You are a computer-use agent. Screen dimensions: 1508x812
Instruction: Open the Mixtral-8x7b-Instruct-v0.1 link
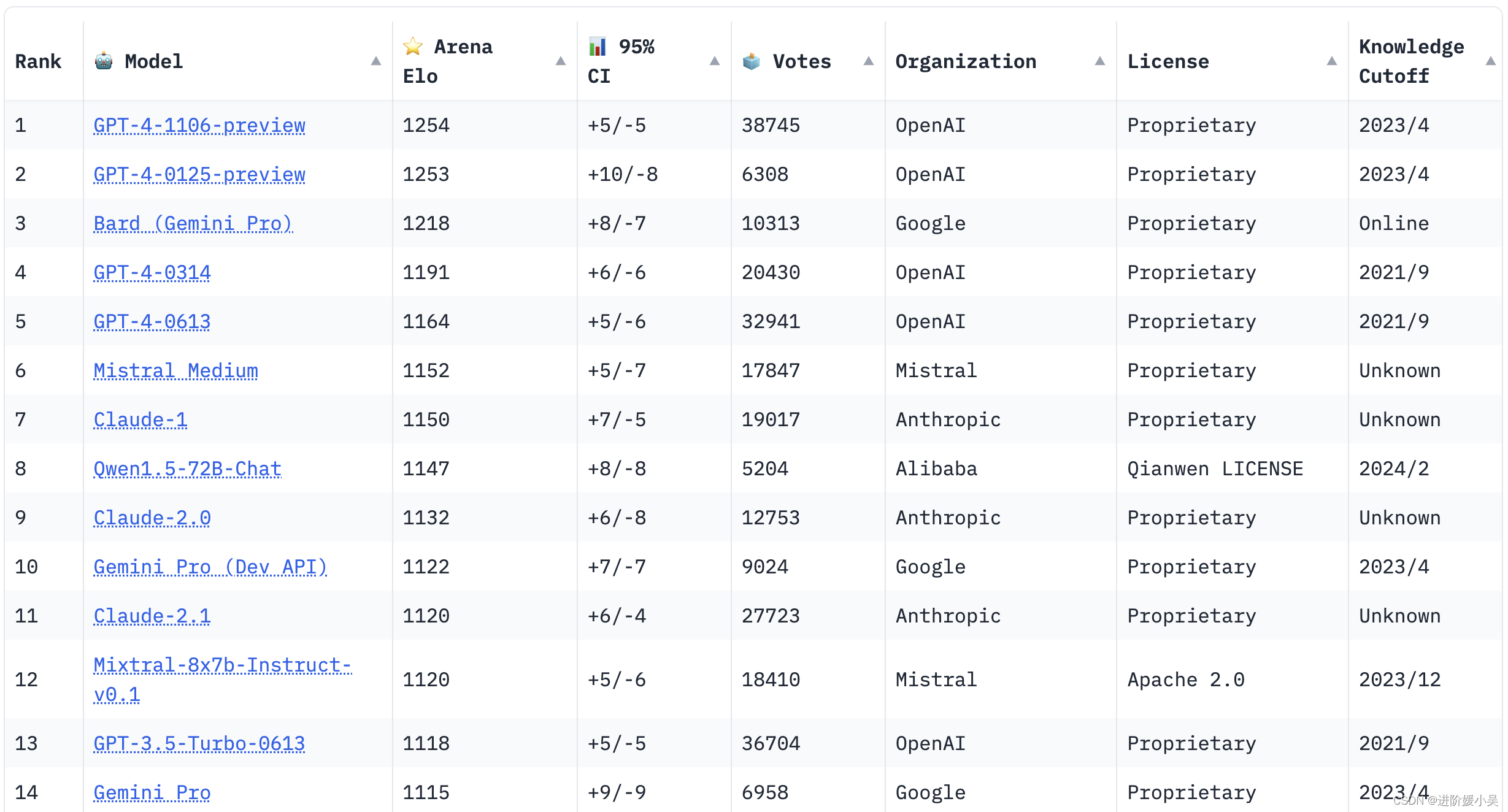click(x=223, y=680)
